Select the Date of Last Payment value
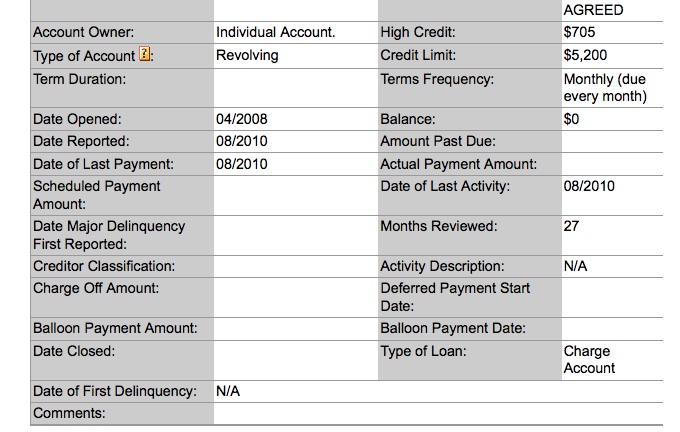Image resolution: width=680 pixels, height=432 pixels. (x=242, y=164)
